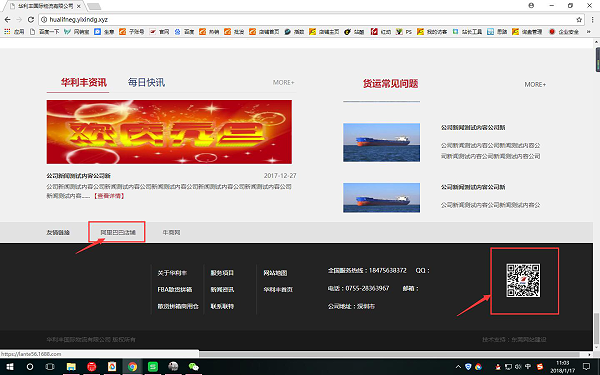Show hidden system tray icons
Viewport: 600px width, 375px height.
click(458, 367)
